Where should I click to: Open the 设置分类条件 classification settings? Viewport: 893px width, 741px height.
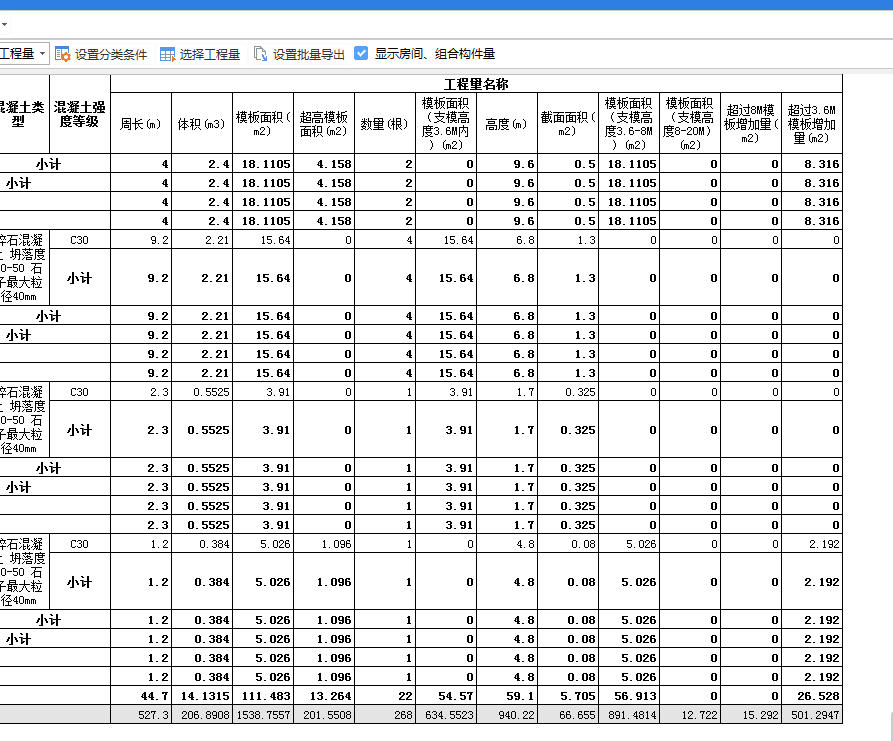tap(101, 54)
